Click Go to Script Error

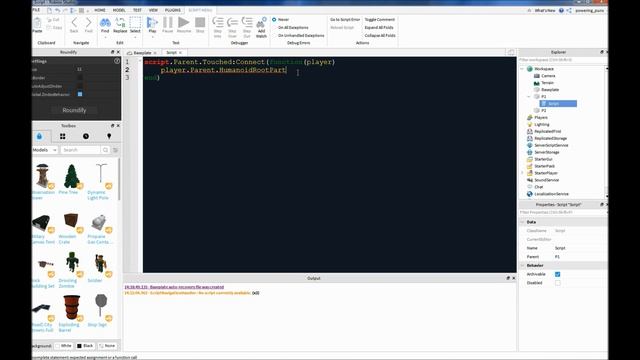coord(345,19)
